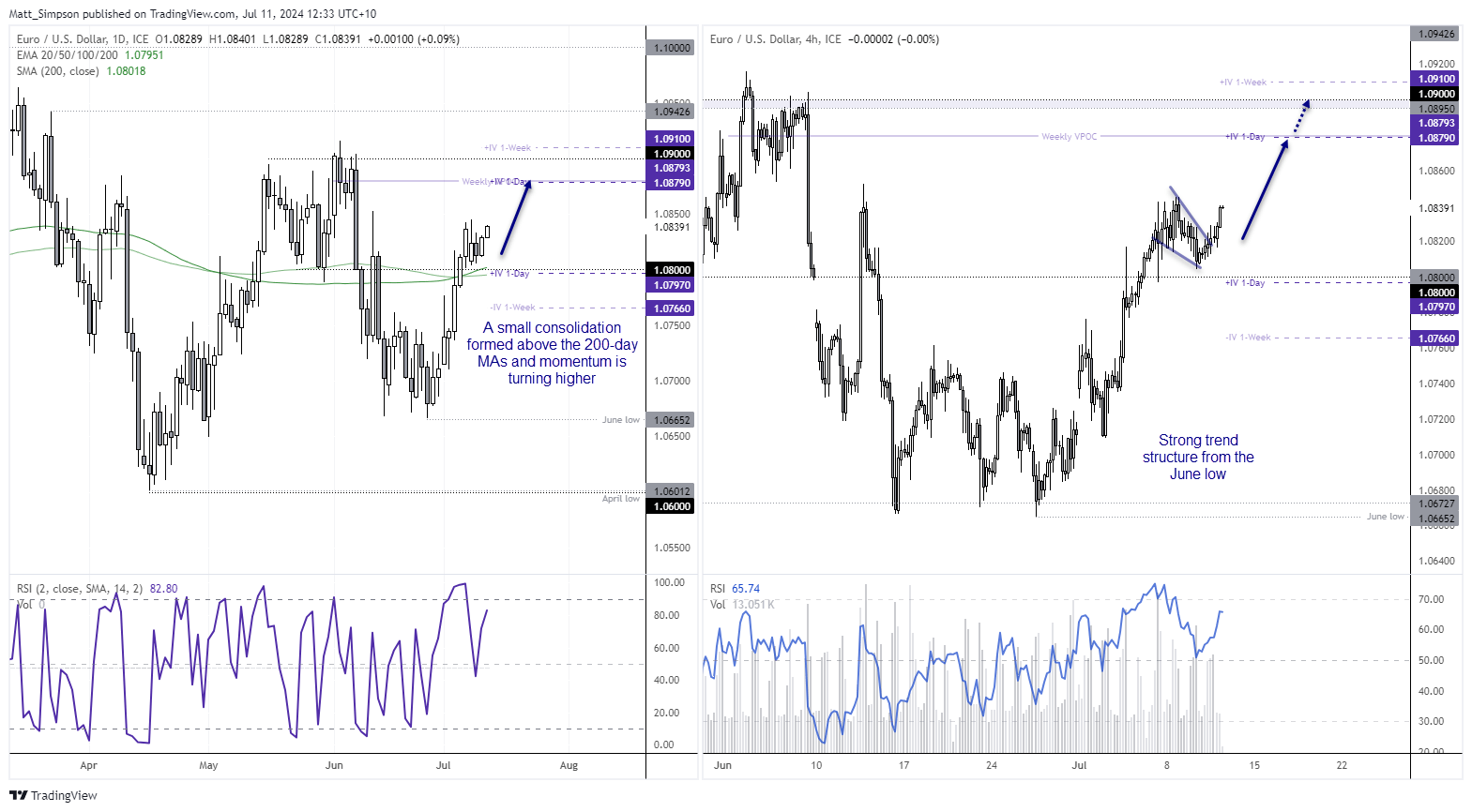Click the '-IV 1-Week' label on the daily chart
Viewport: 1472px width, 812px height.
[x=512, y=308]
